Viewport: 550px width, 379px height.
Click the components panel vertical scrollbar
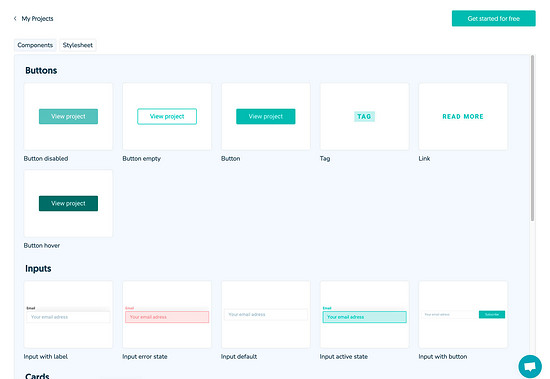[x=532, y=138]
